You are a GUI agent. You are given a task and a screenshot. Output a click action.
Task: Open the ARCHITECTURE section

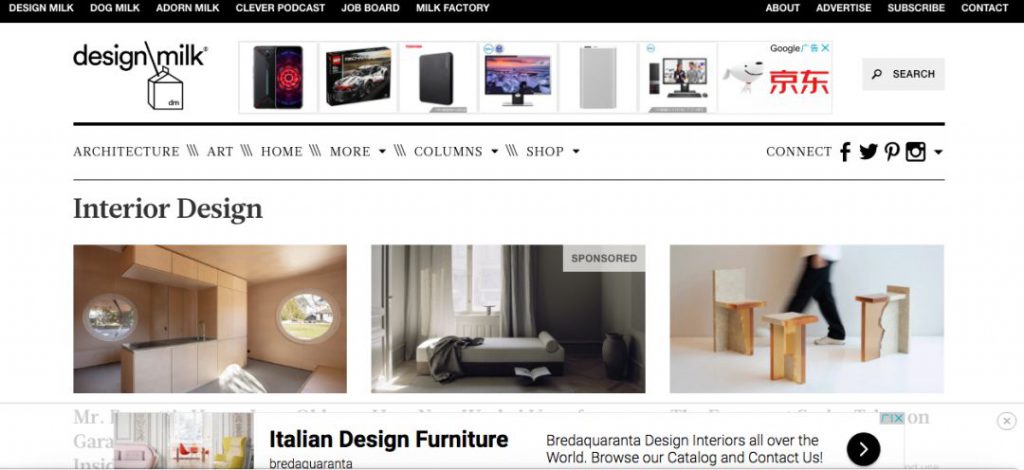126,151
